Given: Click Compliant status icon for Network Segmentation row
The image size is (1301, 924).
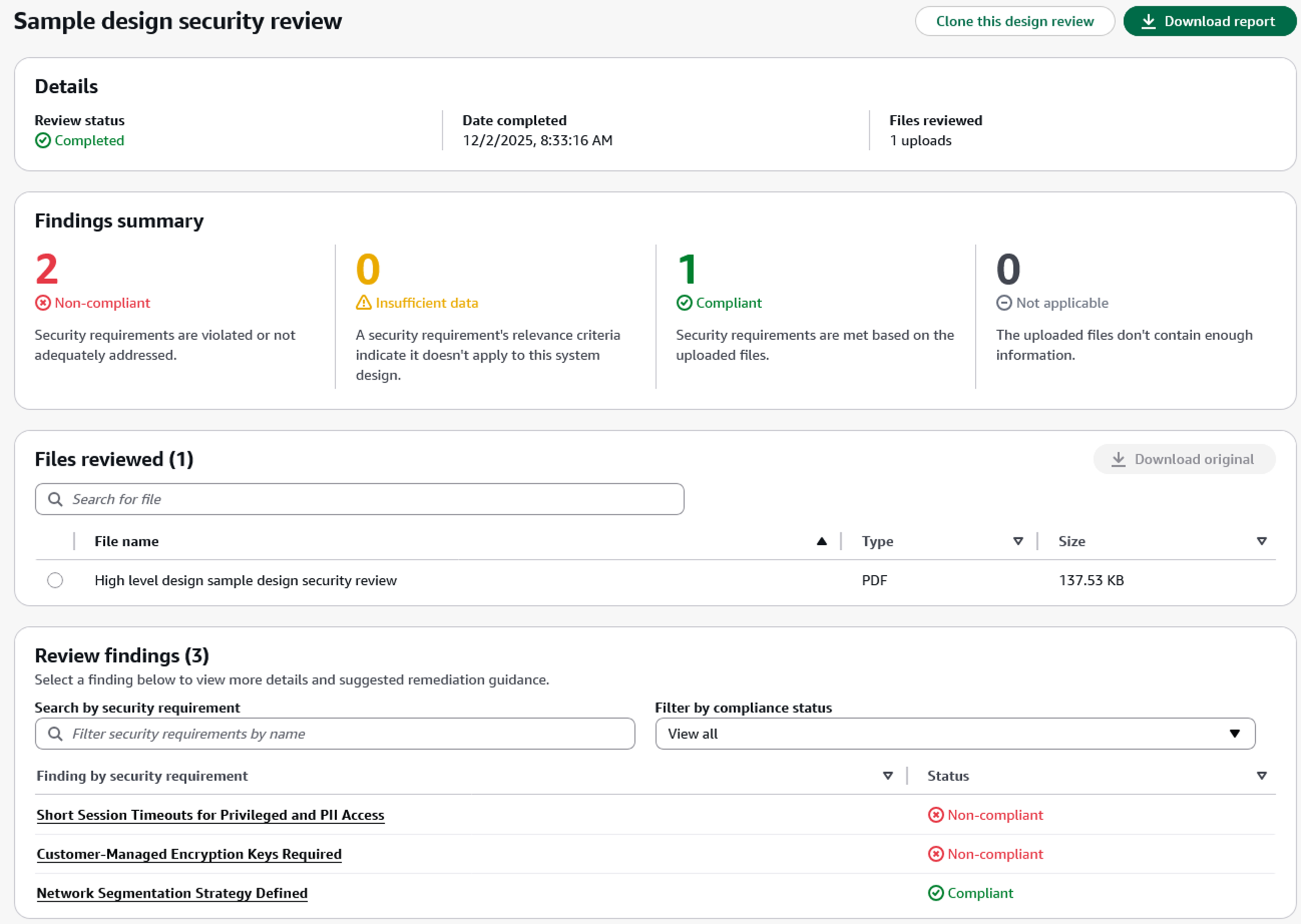Looking at the screenshot, I should tap(936, 893).
